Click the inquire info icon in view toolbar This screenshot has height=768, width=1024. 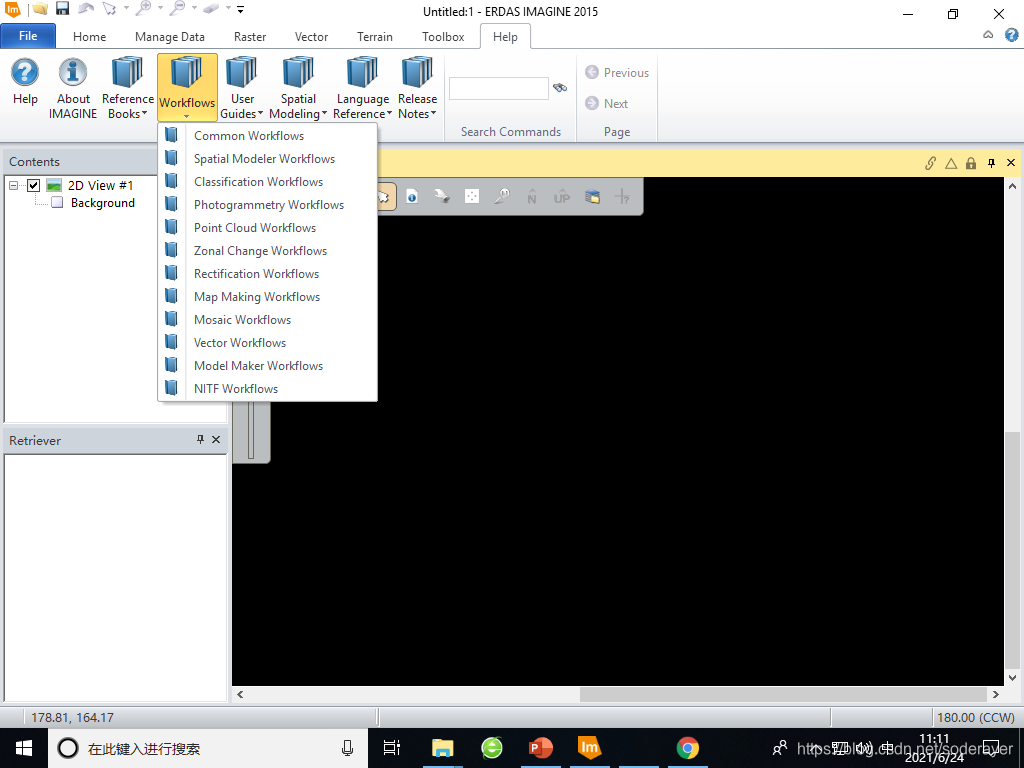point(412,196)
